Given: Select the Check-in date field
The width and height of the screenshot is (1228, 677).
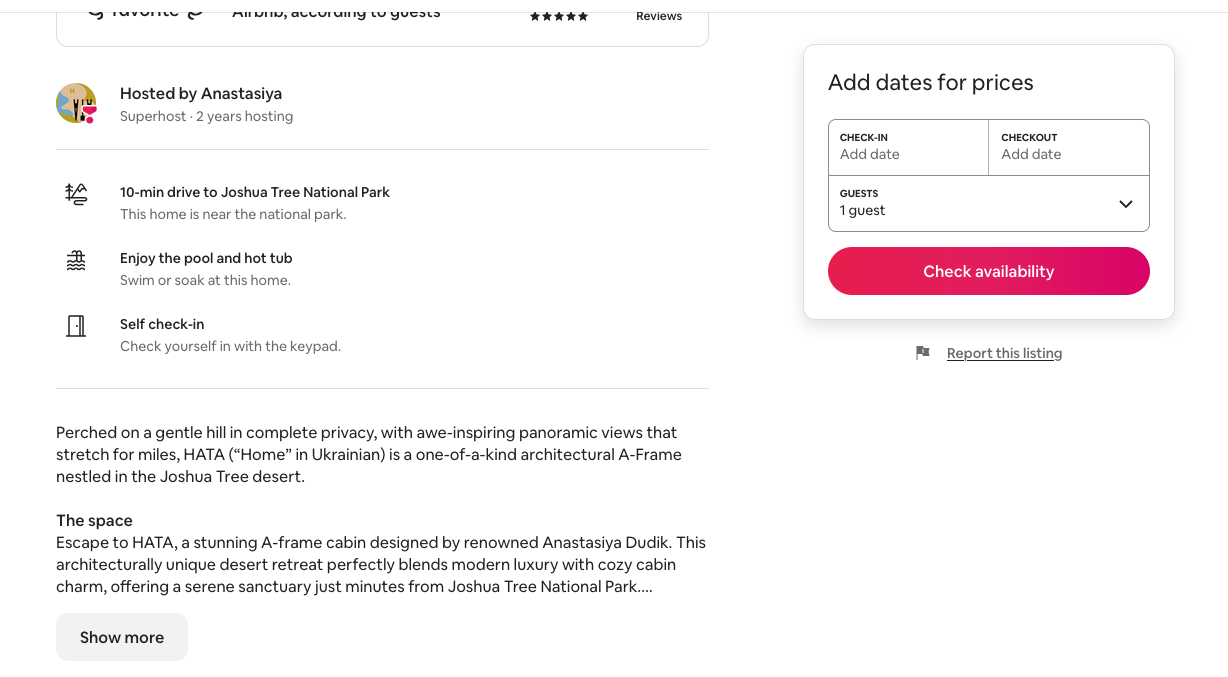Looking at the screenshot, I should click(908, 147).
